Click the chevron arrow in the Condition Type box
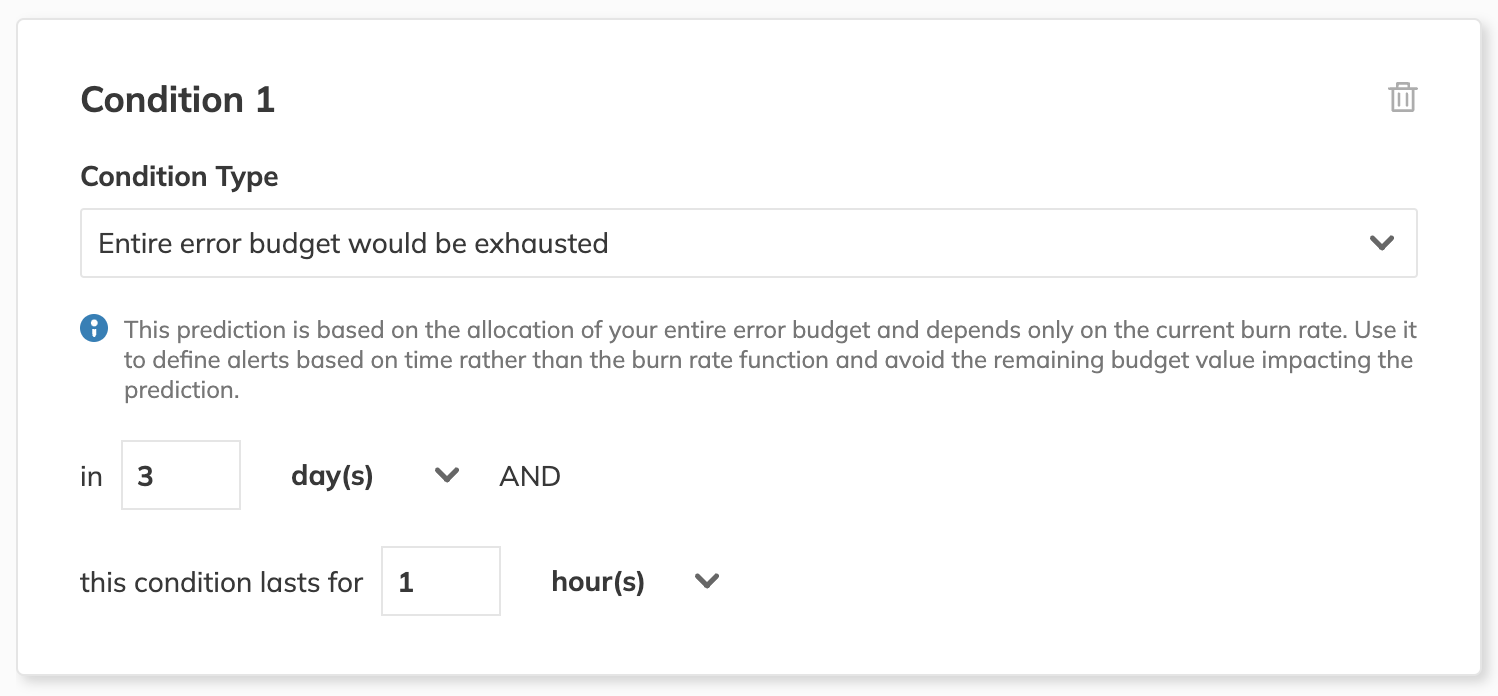1498x696 pixels. coord(1381,243)
